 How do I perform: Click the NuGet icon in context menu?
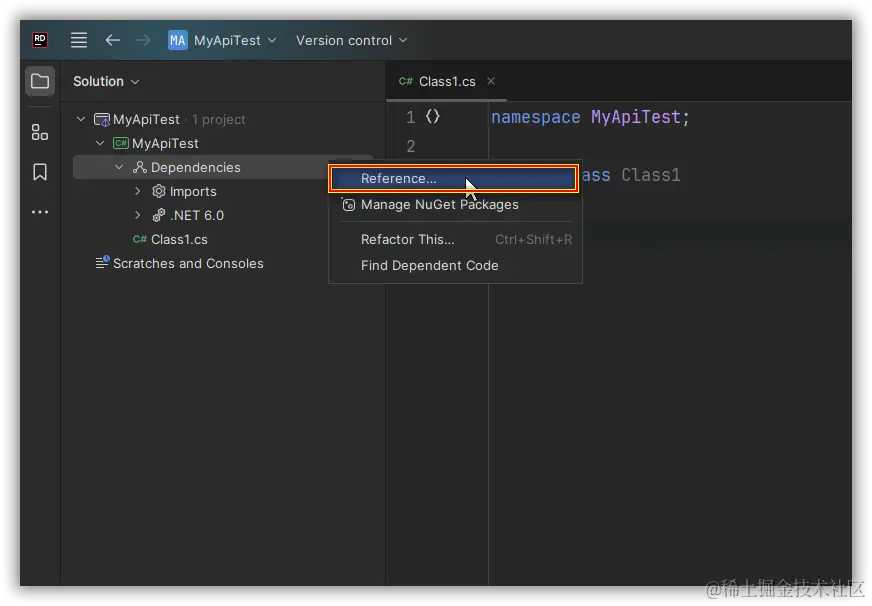point(348,205)
